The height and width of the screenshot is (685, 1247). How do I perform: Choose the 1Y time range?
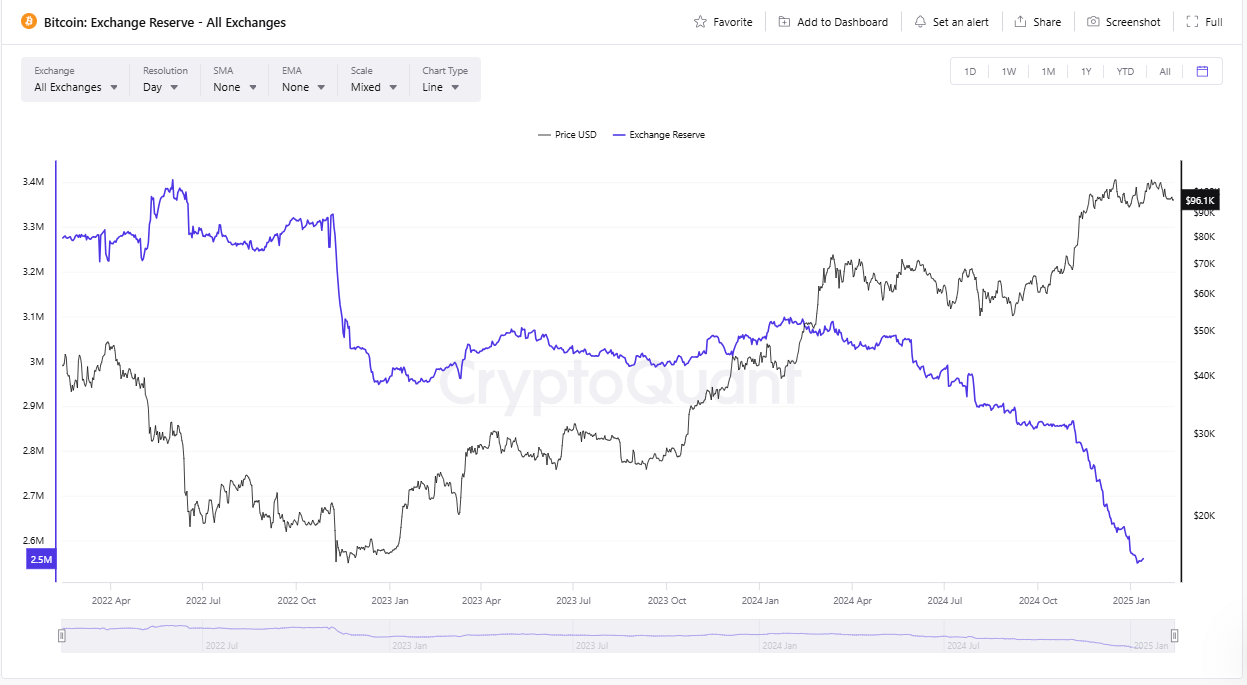click(x=1086, y=71)
